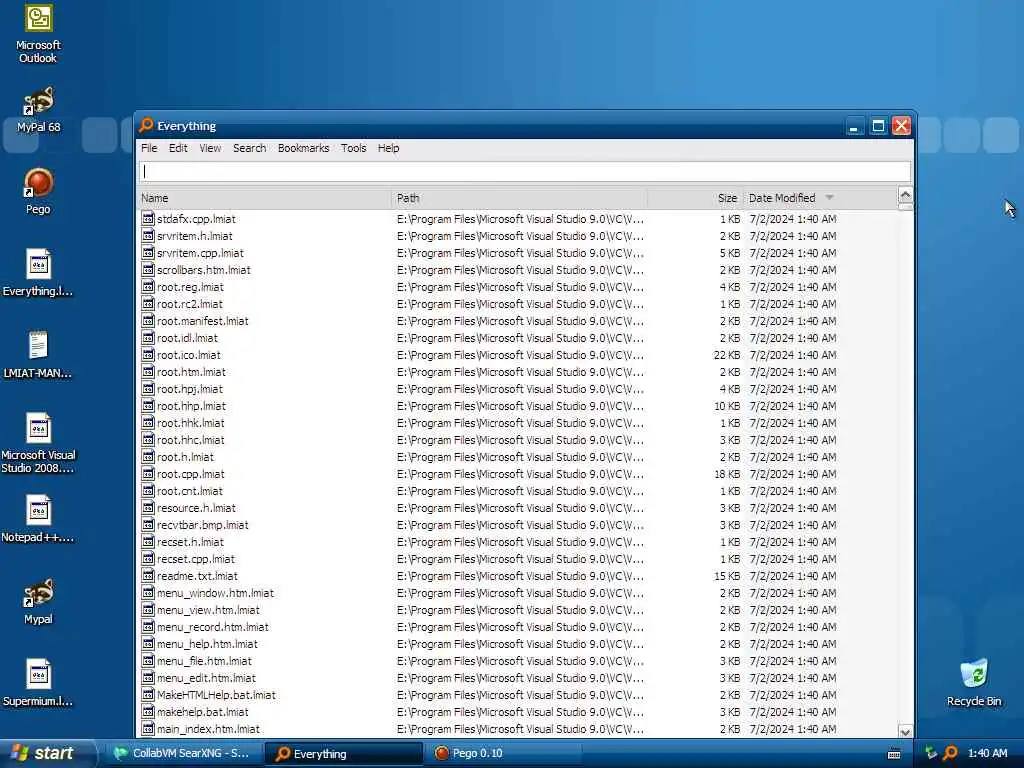1024x768 pixels.
Task: Select file root.idl.lmiat
Action: click(187, 338)
